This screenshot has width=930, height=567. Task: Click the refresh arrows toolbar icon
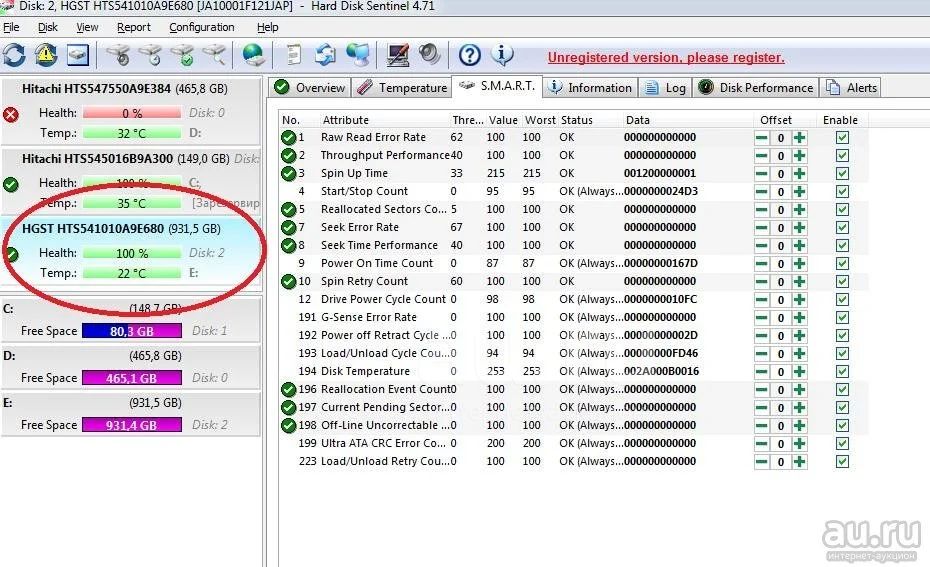coord(14,55)
